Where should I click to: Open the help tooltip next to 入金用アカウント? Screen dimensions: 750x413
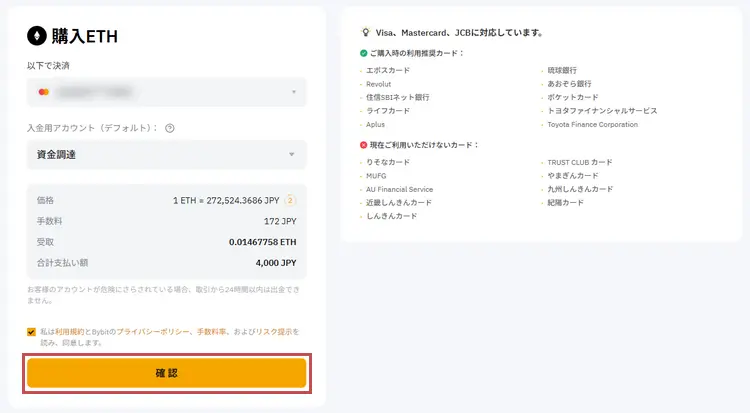coord(169,128)
